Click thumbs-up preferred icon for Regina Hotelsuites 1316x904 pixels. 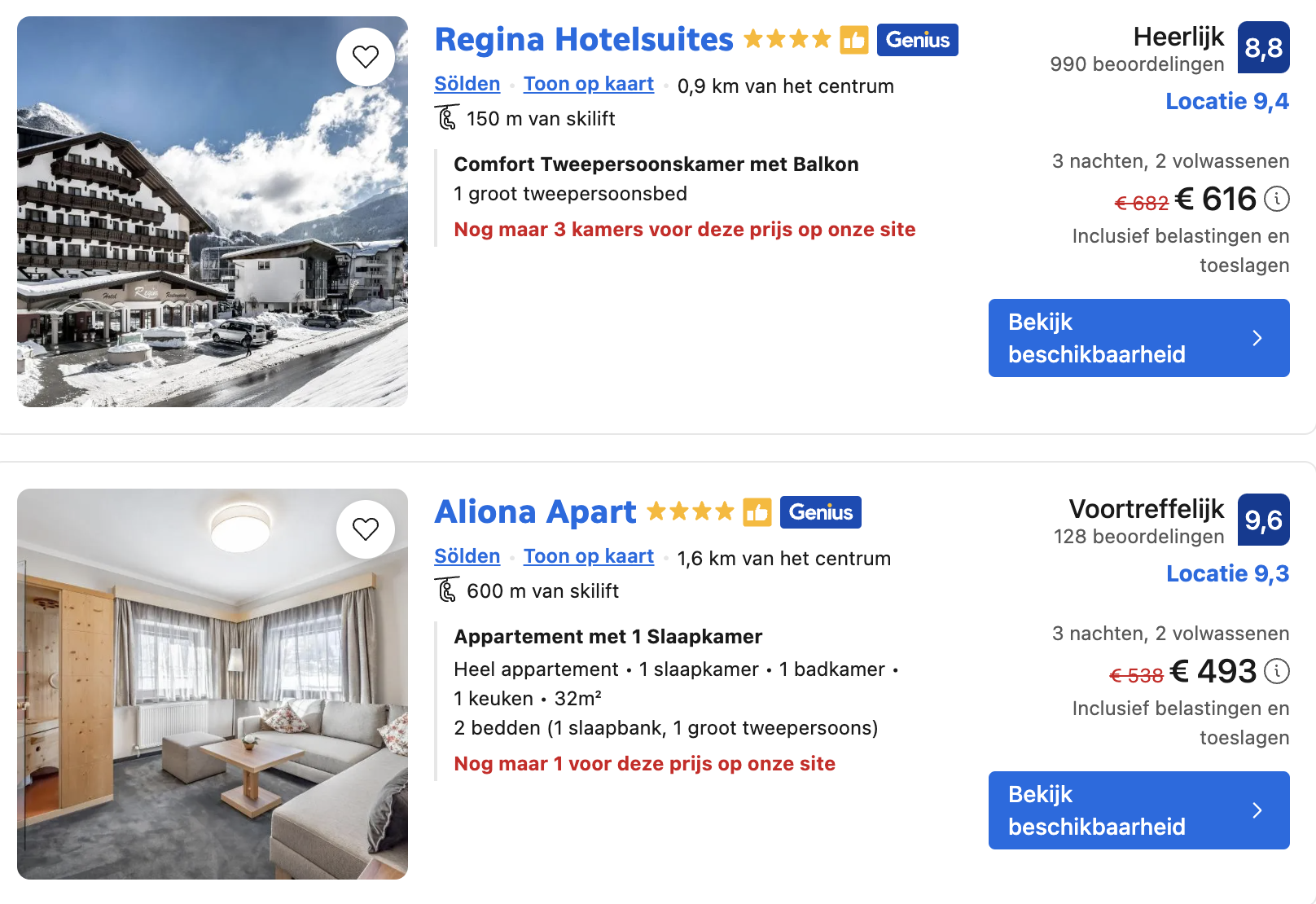pos(854,40)
